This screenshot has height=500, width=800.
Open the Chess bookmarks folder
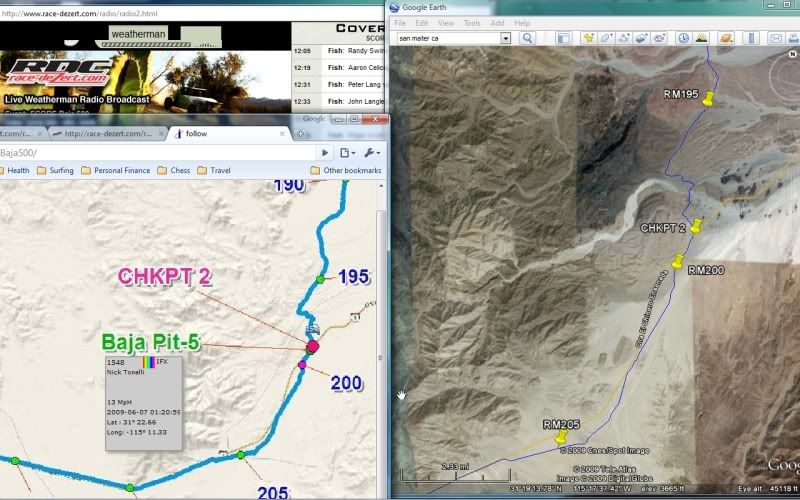173,170
